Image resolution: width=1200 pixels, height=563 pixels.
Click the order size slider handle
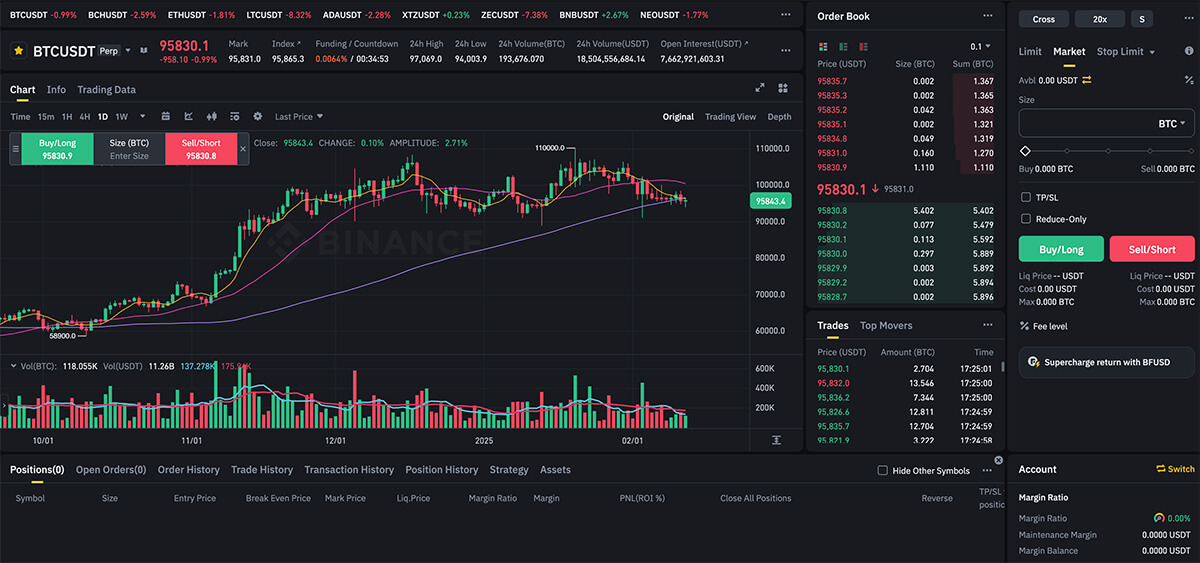click(1025, 151)
